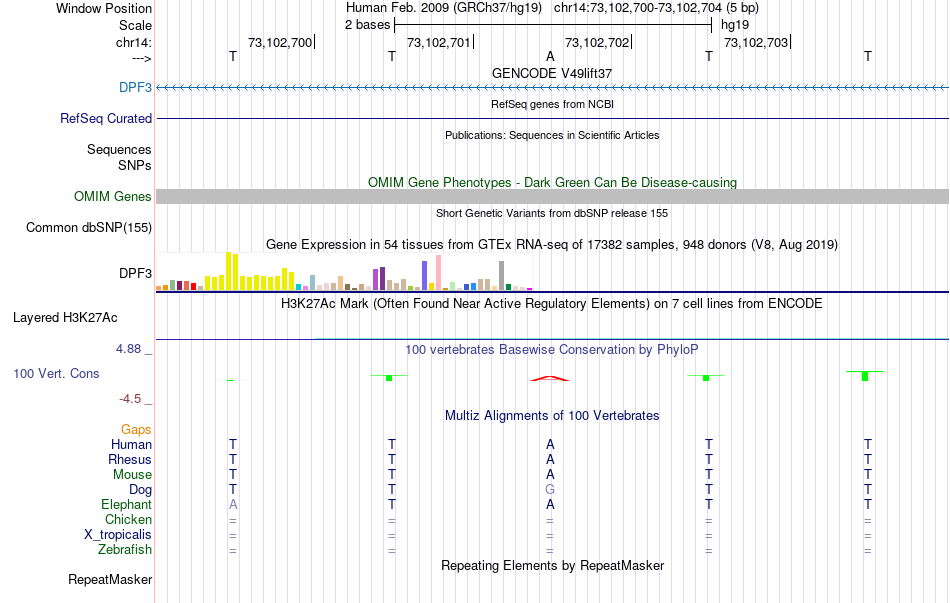Click the 4.88 PhyloP upper value
The width and height of the screenshot is (950, 603).
128,349
